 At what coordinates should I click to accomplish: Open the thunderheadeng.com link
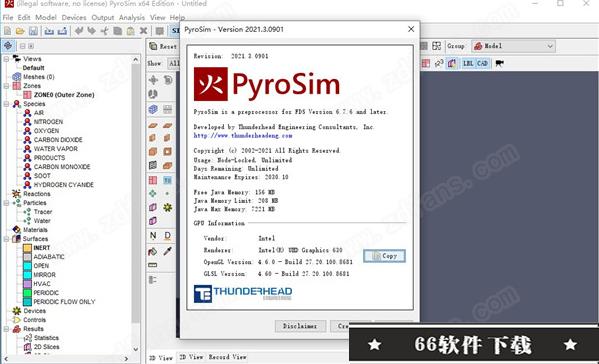(243, 136)
